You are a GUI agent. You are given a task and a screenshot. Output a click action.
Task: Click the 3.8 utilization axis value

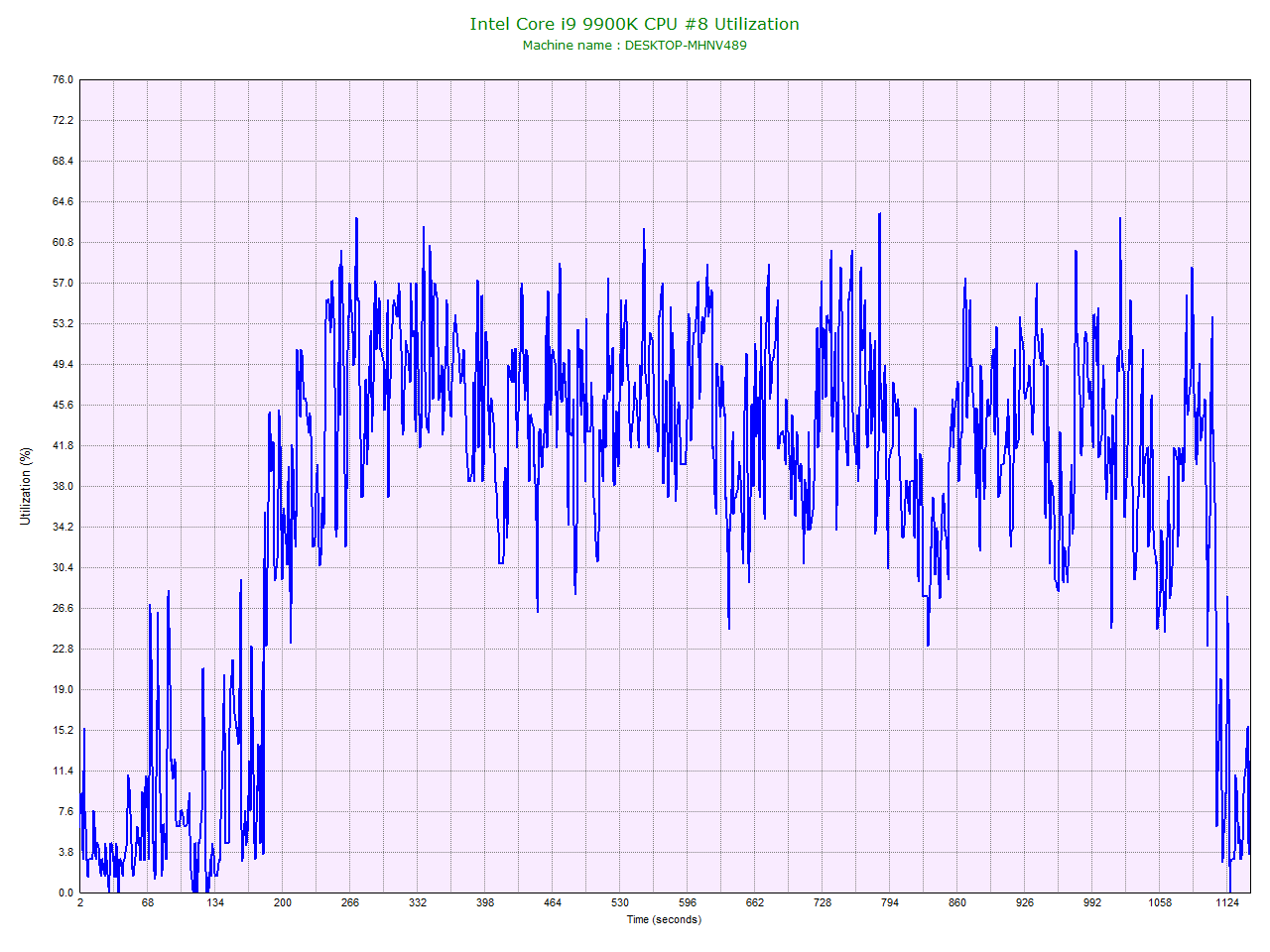[65, 852]
